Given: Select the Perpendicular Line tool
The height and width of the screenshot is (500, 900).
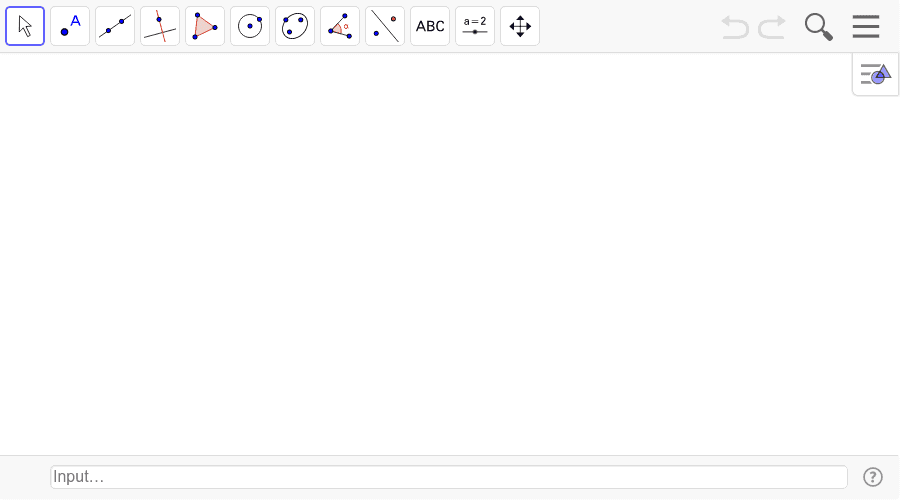Looking at the screenshot, I should click(x=160, y=26).
